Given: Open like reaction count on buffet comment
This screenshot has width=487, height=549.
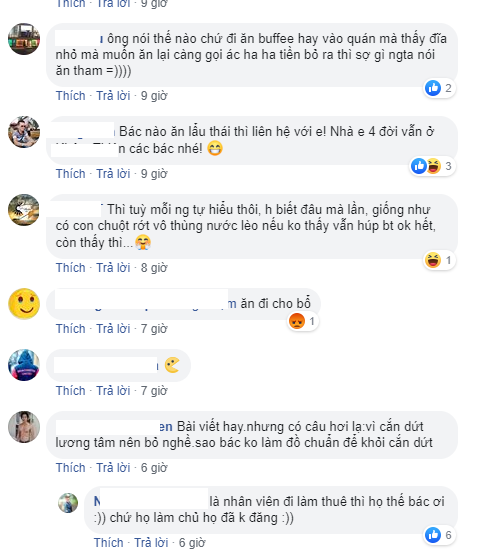Looking at the screenshot, I should pyautogui.click(x=439, y=88).
